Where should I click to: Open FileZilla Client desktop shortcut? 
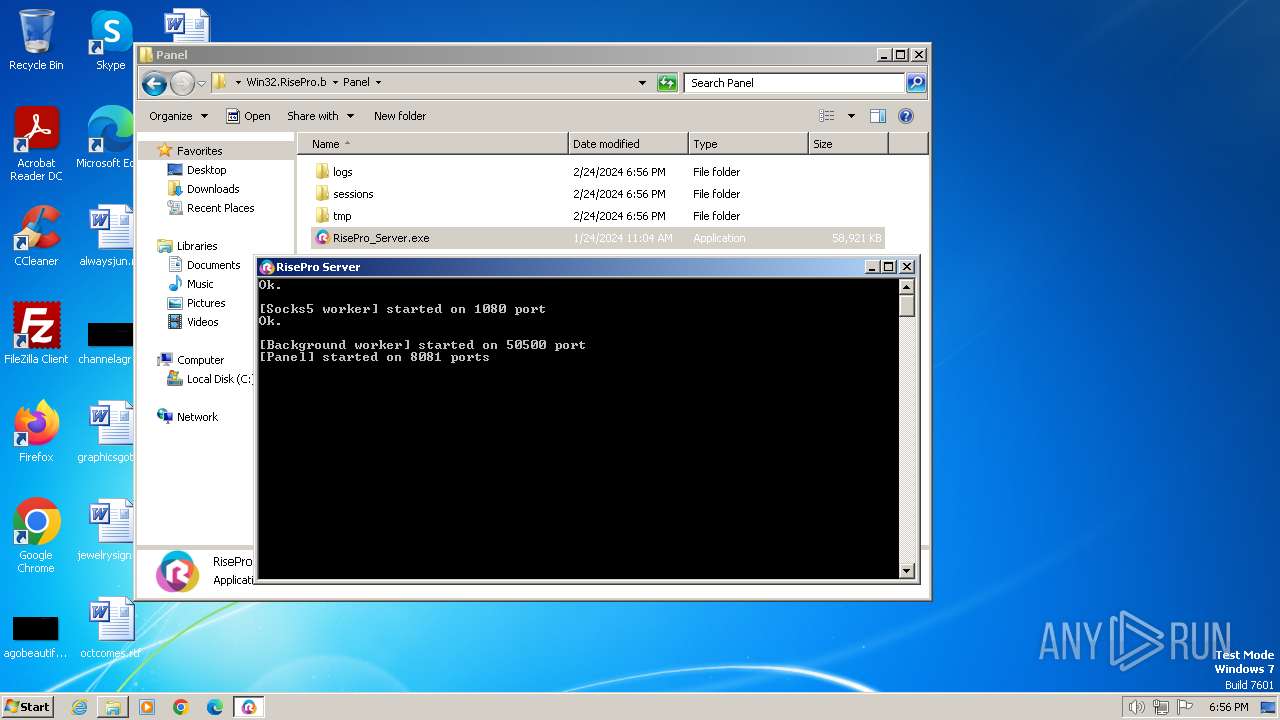click(x=36, y=334)
